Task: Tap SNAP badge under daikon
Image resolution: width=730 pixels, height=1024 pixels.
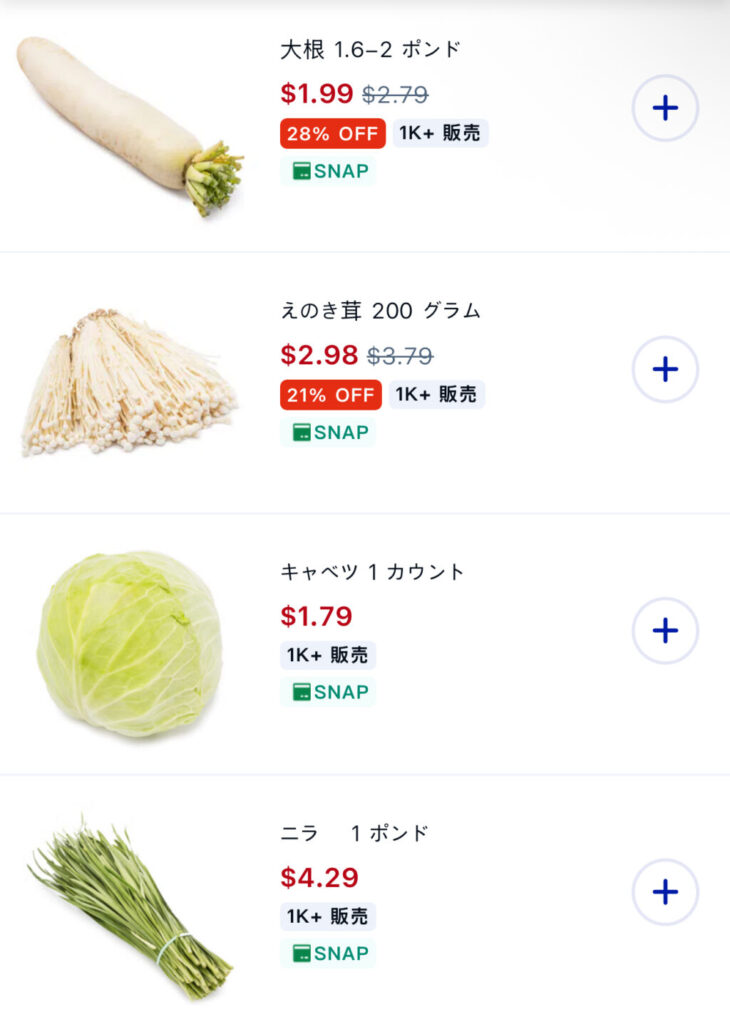Action: [x=328, y=171]
